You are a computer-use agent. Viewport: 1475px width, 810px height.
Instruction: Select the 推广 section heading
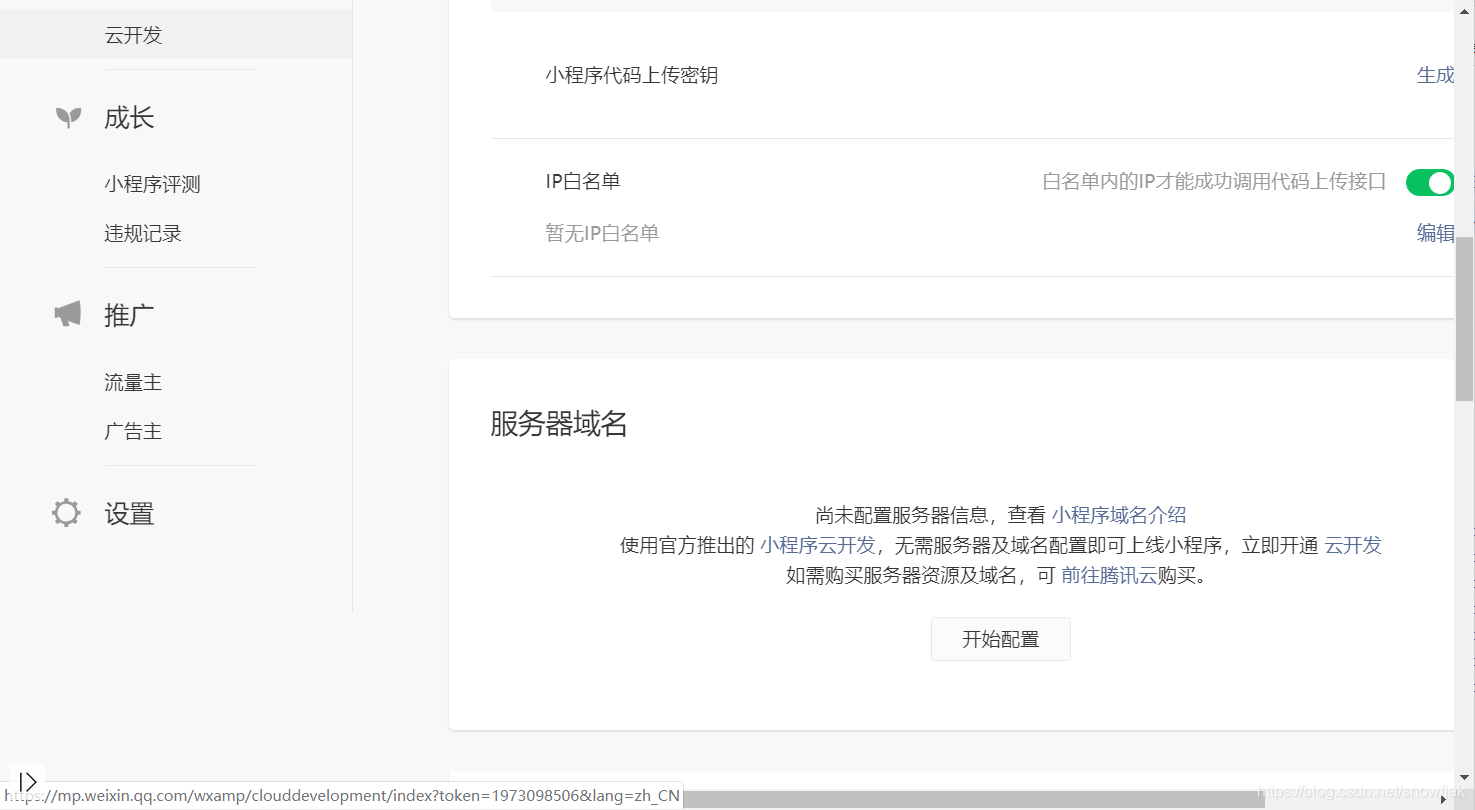click(x=129, y=315)
